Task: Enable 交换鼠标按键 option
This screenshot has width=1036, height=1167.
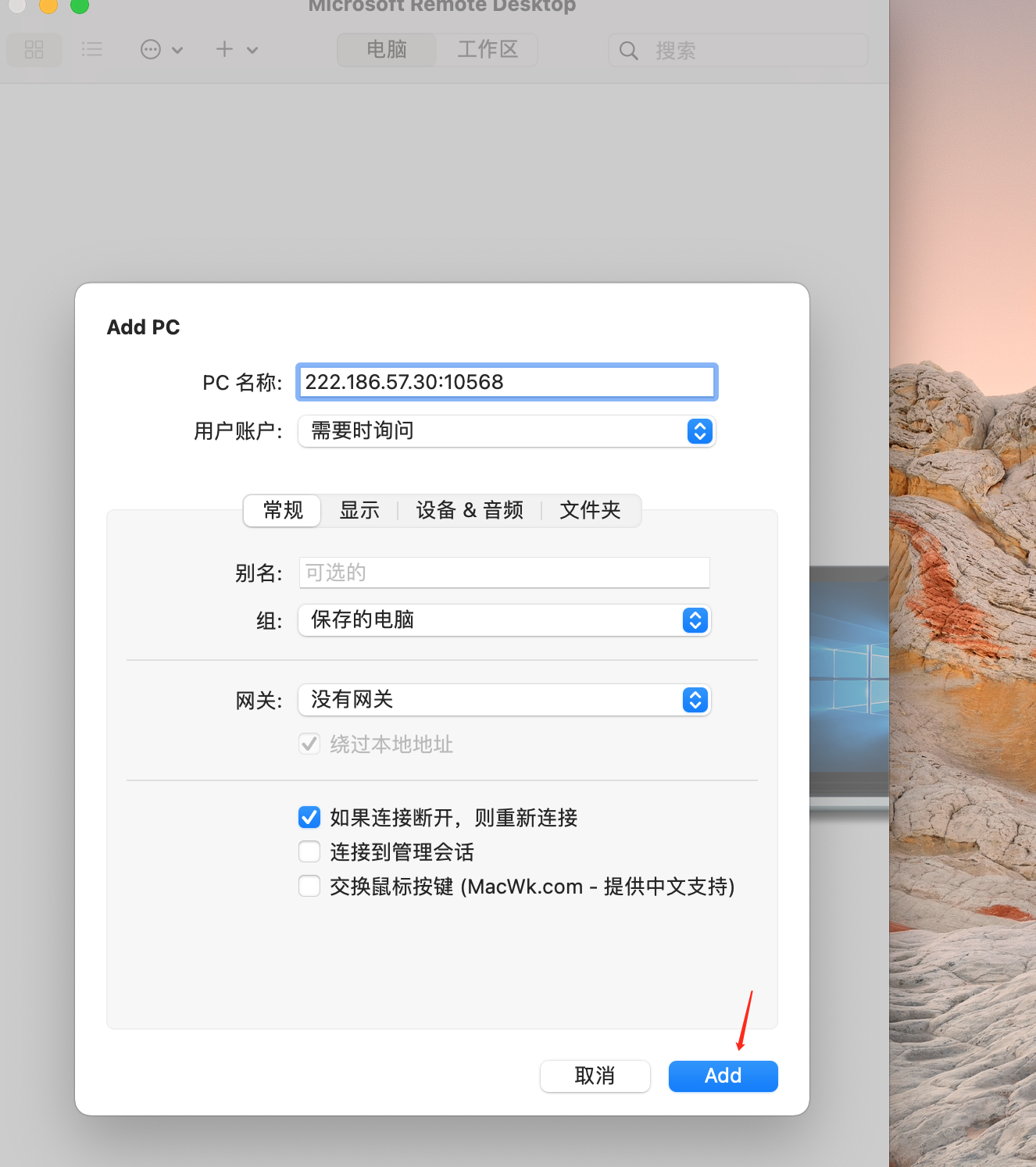Action: pos(309,886)
